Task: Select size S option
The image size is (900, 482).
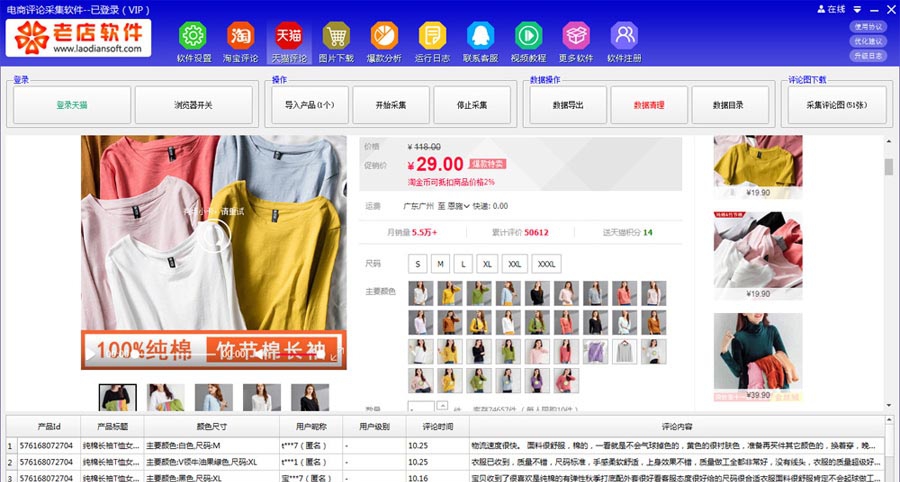Action: pyautogui.click(x=418, y=264)
